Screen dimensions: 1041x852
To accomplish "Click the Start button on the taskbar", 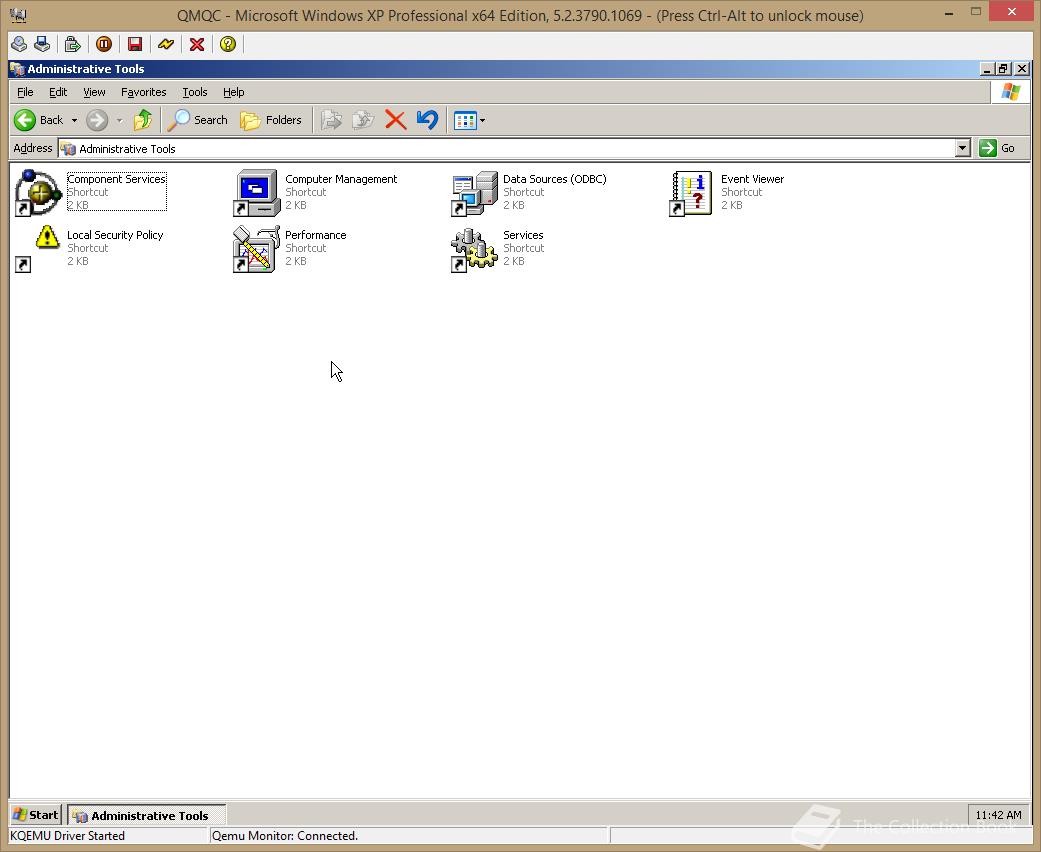I will 33,814.
